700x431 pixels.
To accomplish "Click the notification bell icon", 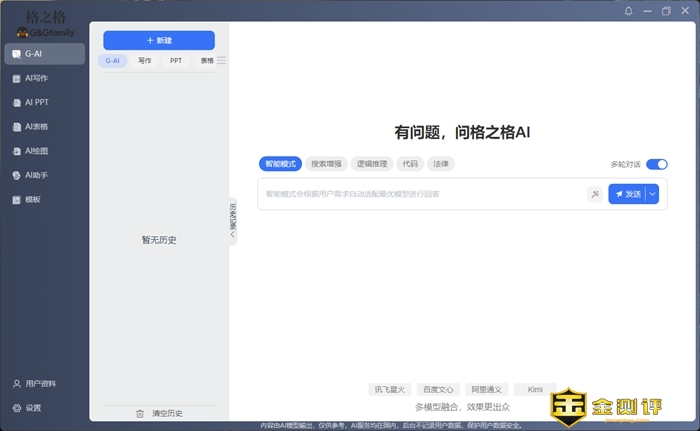I will 629,11.
